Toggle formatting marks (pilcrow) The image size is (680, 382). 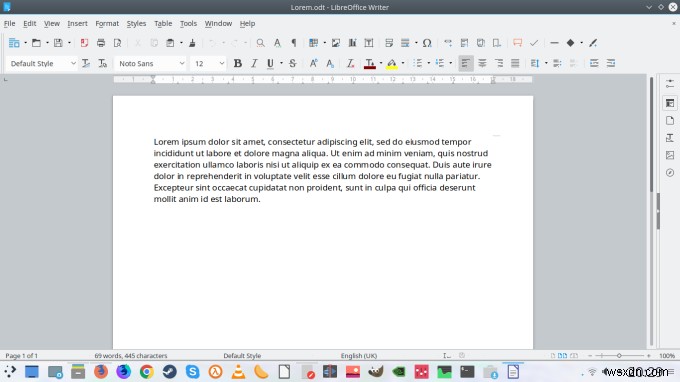(294, 43)
